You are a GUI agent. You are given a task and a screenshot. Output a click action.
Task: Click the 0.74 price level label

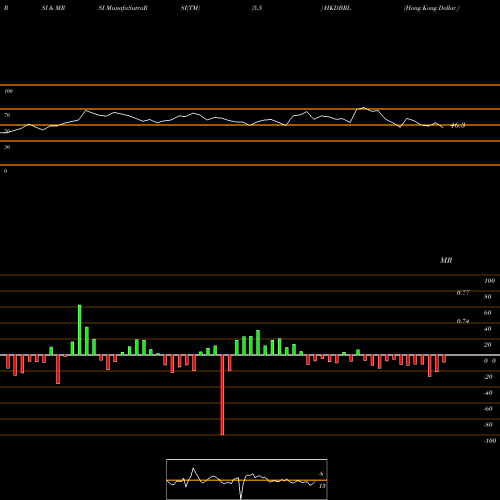pyautogui.click(x=463, y=321)
